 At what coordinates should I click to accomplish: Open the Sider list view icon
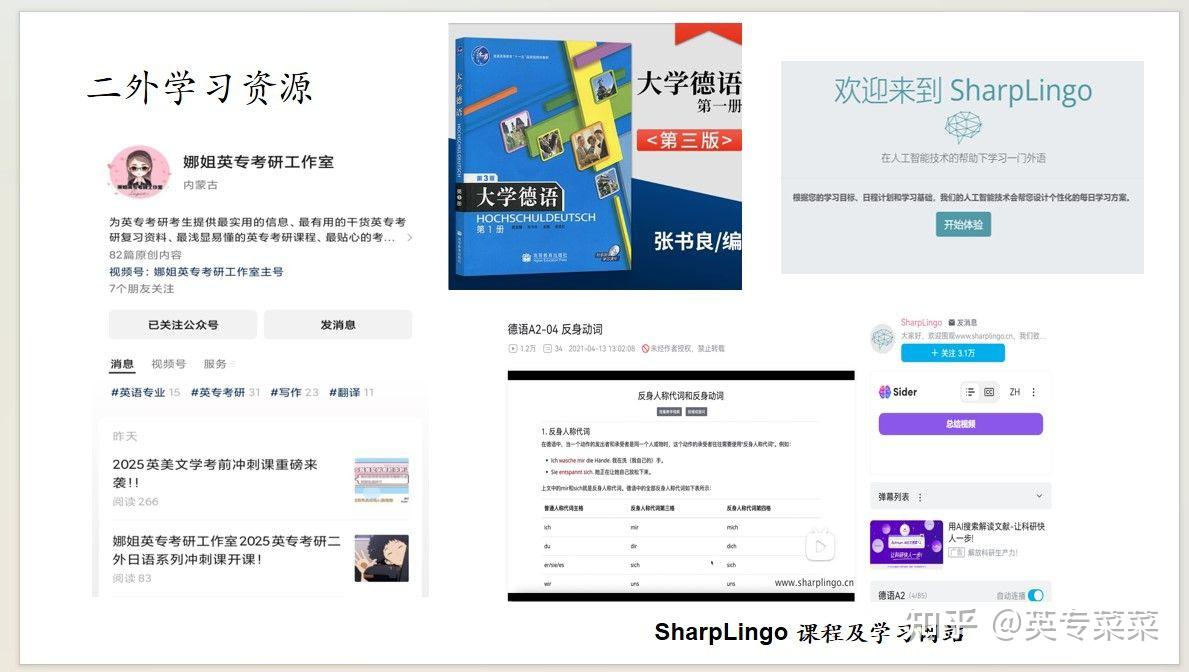tap(970, 392)
